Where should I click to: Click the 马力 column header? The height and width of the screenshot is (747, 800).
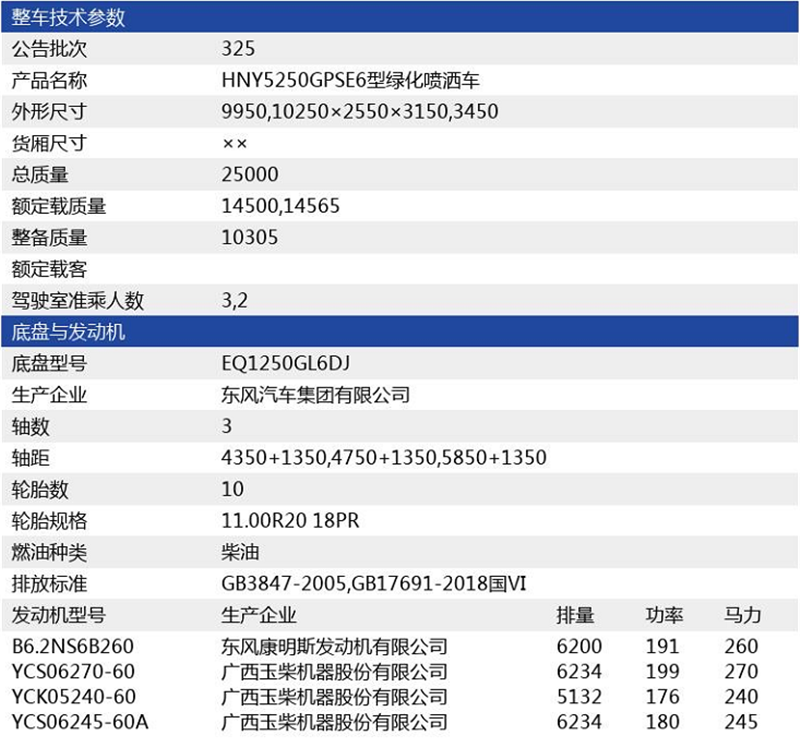pyautogui.click(x=742, y=614)
